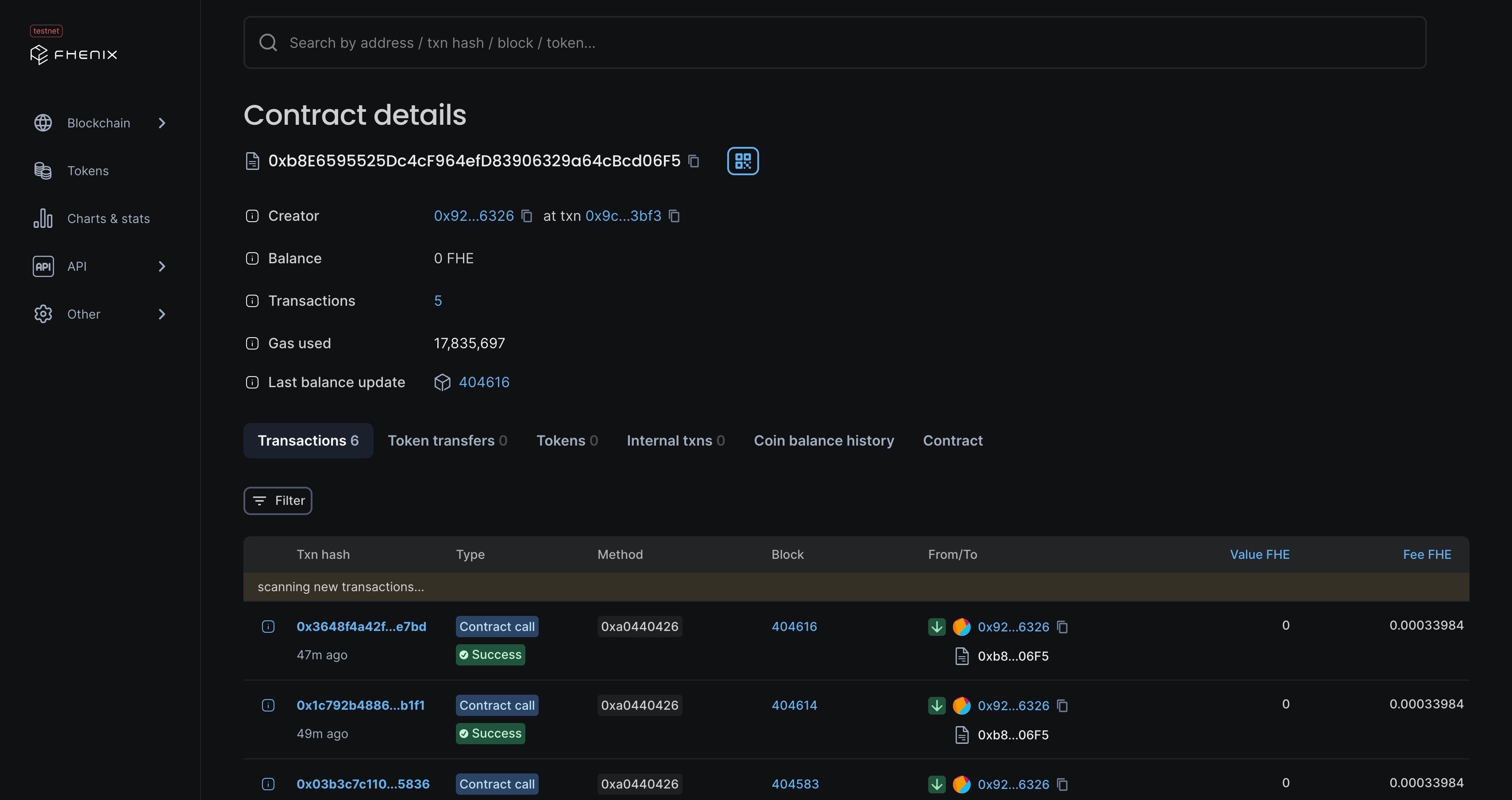1512x800 pixels.
Task: Expand details of txn 0x3648f4a42f...e7bd
Action: coord(268,627)
